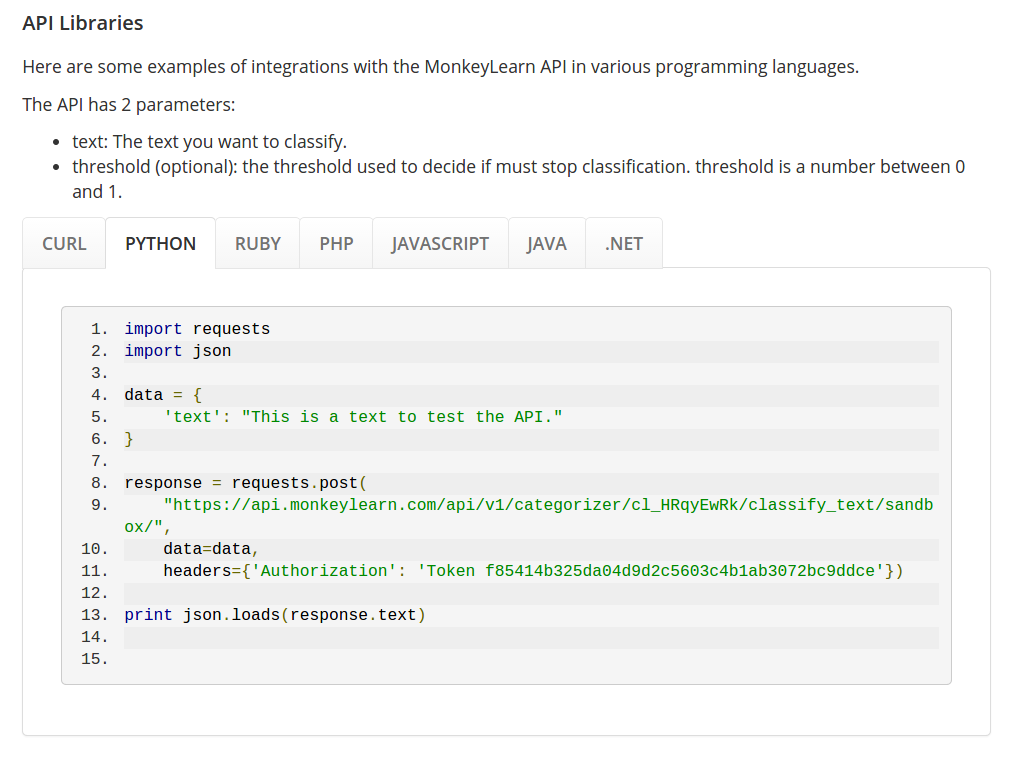Viewport: 1015px width, 760px height.
Task: Click the print json.loads statement
Action: tap(275, 615)
